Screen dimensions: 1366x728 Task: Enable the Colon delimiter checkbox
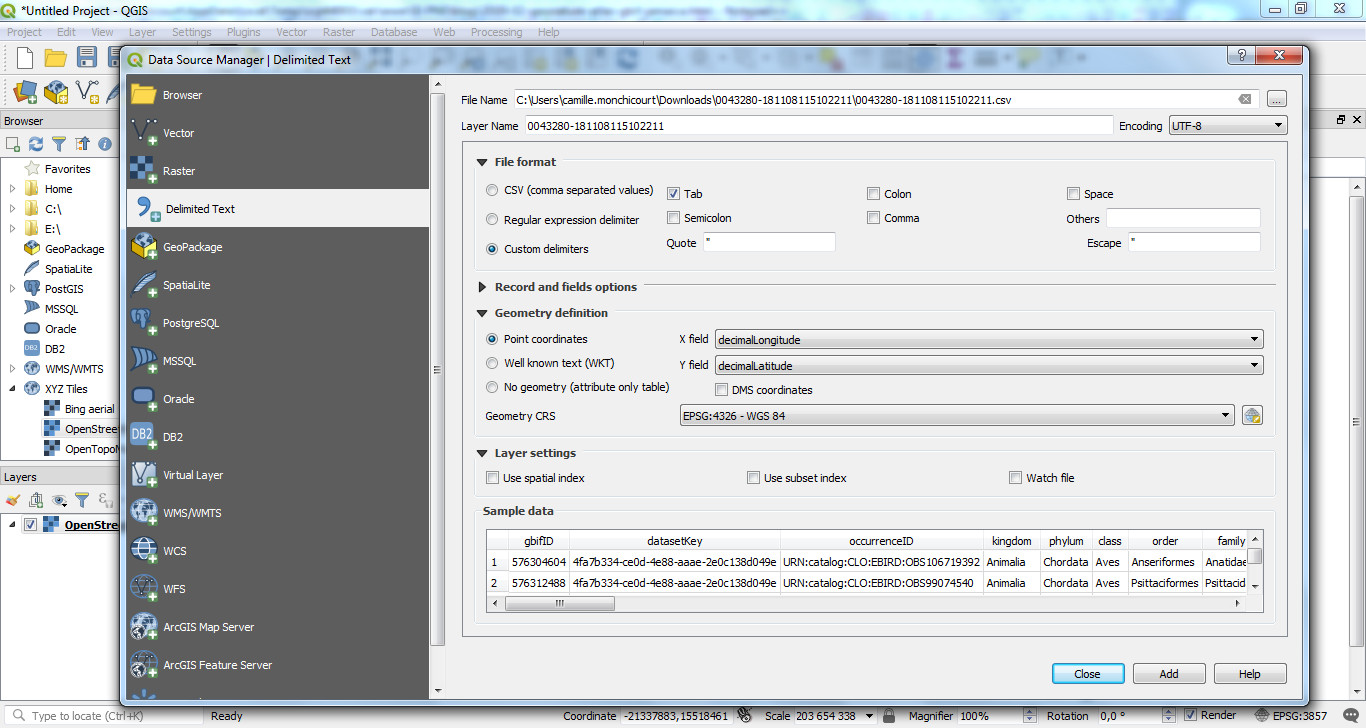coord(874,194)
